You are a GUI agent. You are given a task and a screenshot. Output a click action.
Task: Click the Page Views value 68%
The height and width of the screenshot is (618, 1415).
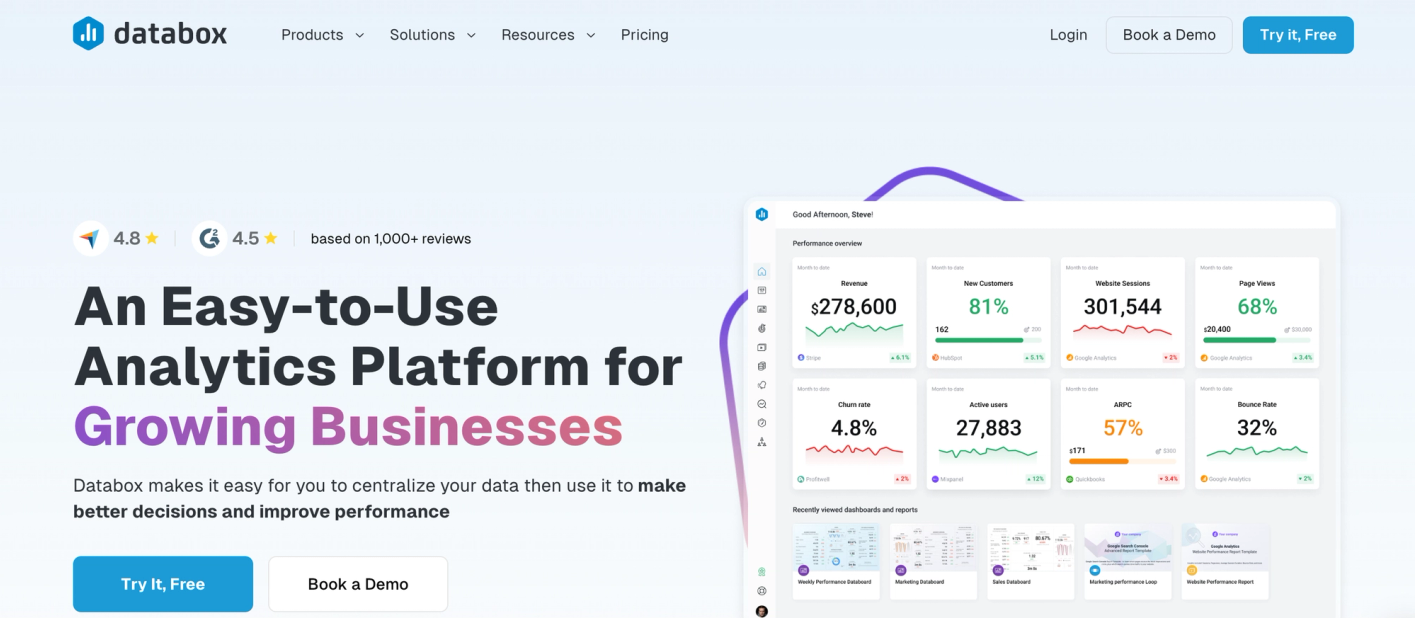tap(1257, 307)
